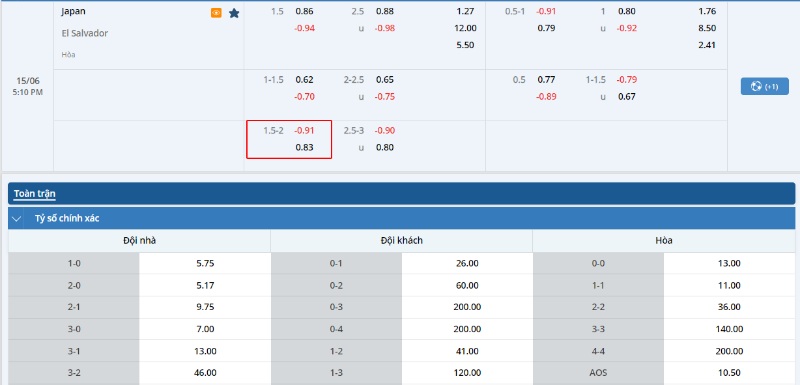Select AOS odds 10.50
Image resolution: width=800 pixels, height=385 pixels.
click(x=729, y=373)
